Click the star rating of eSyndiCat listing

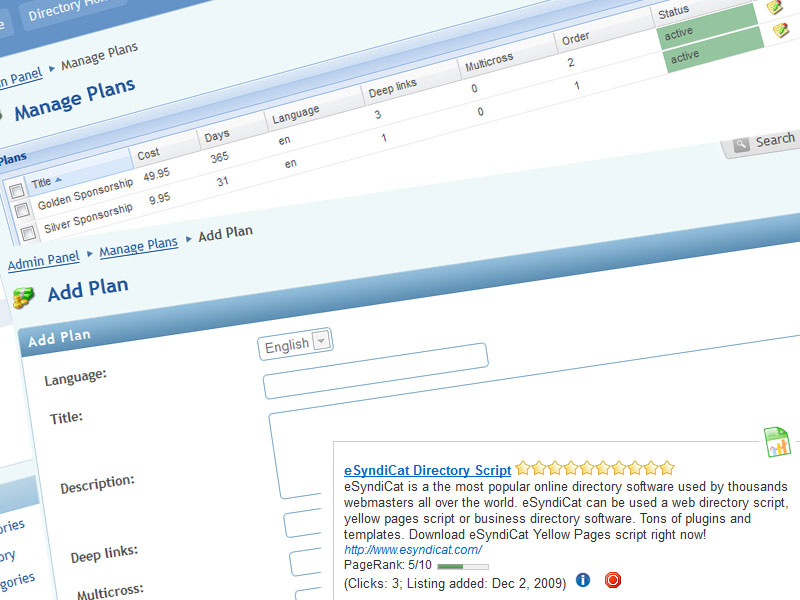[595, 468]
